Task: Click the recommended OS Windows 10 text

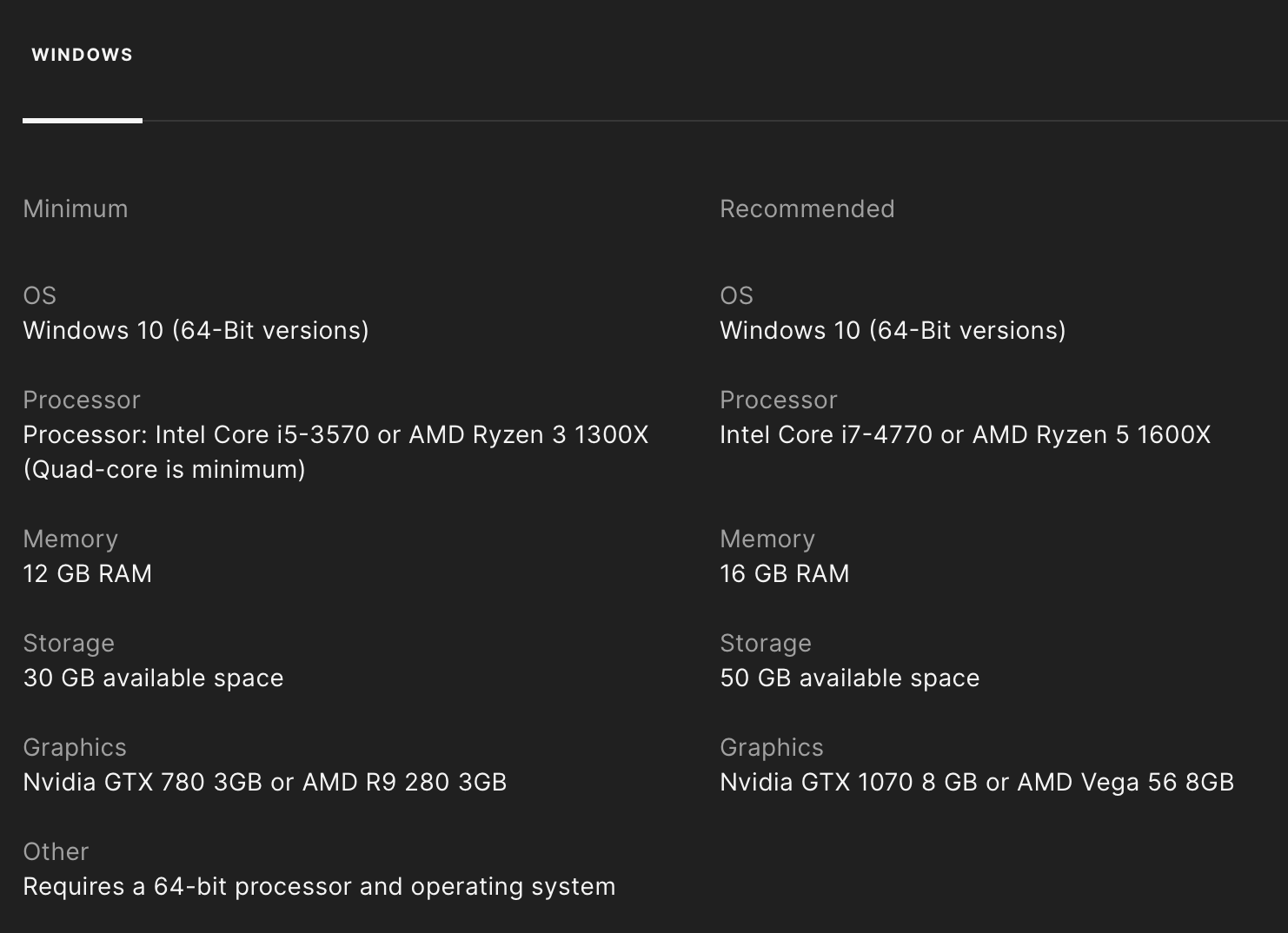Action: (893, 330)
